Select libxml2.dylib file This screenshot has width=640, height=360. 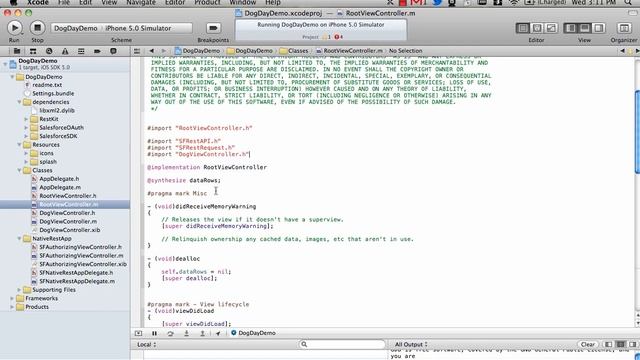57,111
